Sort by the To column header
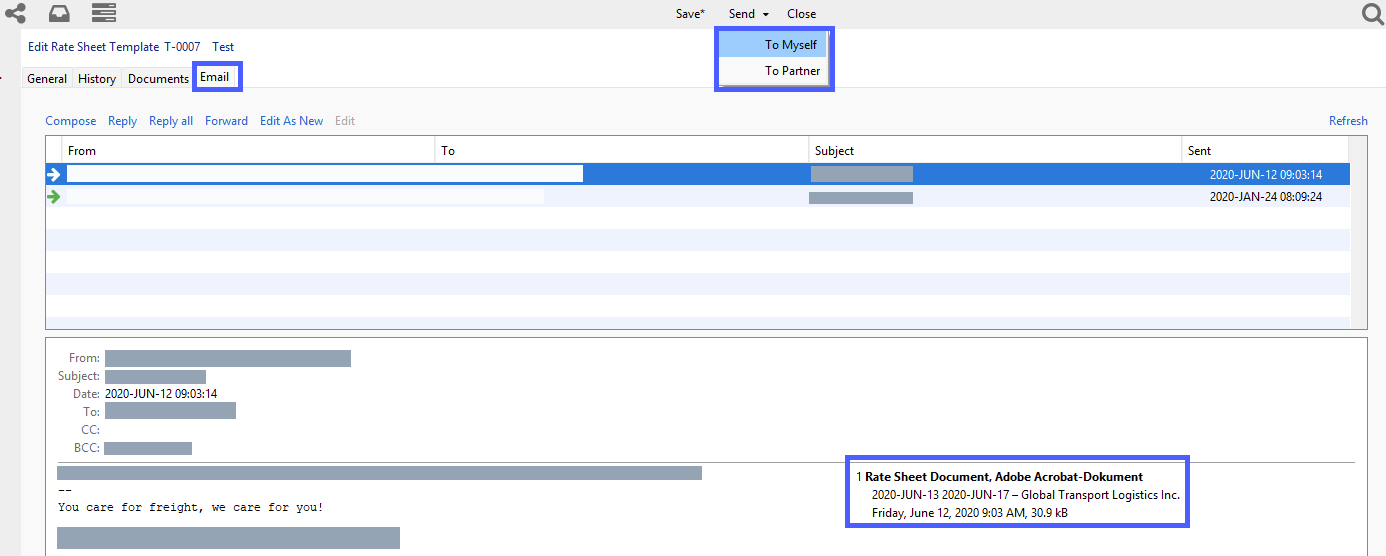Viewport: 1386px width, 556px height. coord(623,151)
